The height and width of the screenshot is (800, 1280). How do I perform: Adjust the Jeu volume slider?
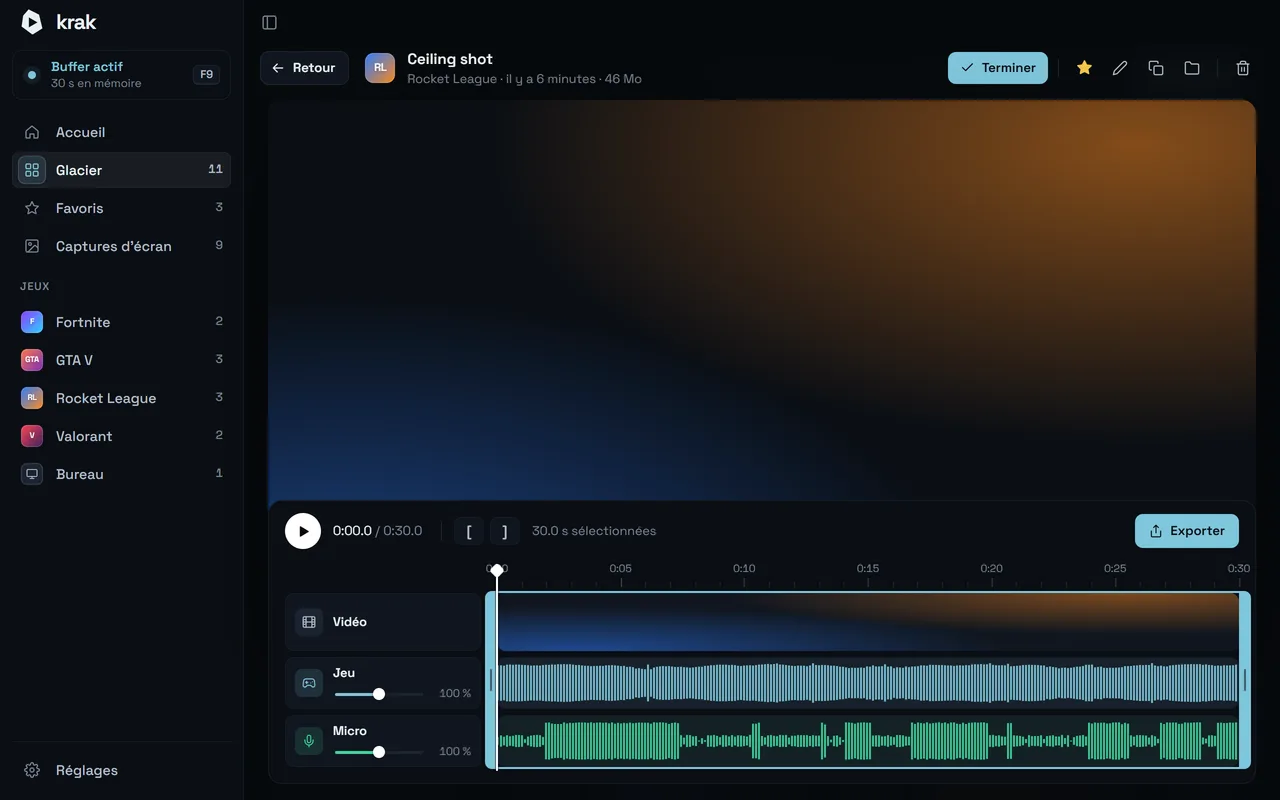click(379, 694)
